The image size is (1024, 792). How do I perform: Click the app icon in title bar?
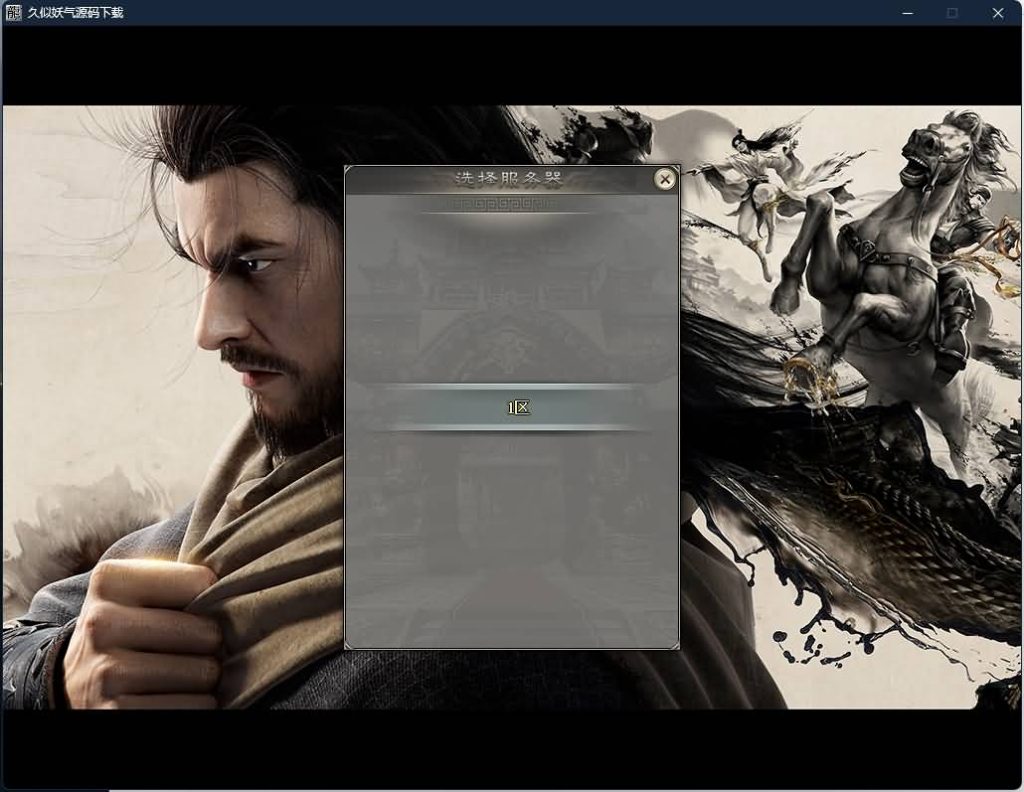coord(14,13)
